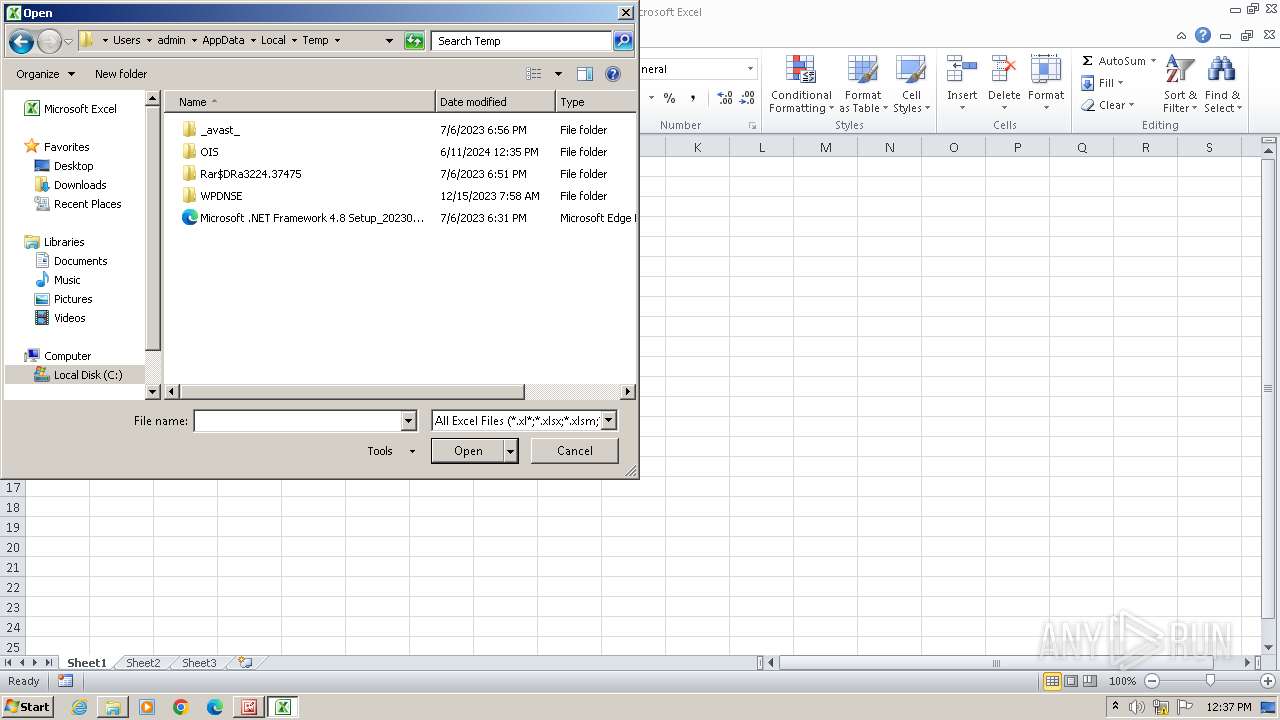
Task: Change view icon in the Open dialog
Action: 534,74
